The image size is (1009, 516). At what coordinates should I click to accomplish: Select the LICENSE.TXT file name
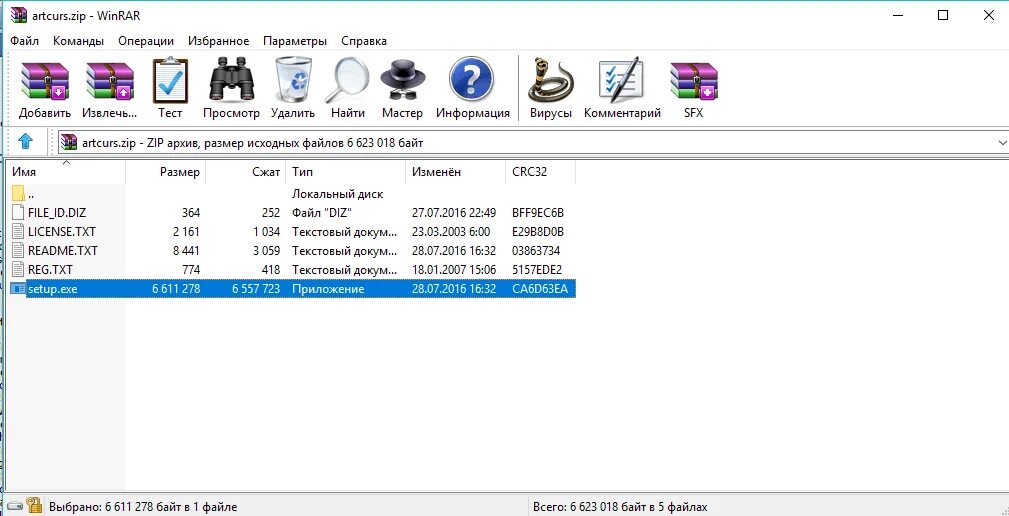point(62,232)
